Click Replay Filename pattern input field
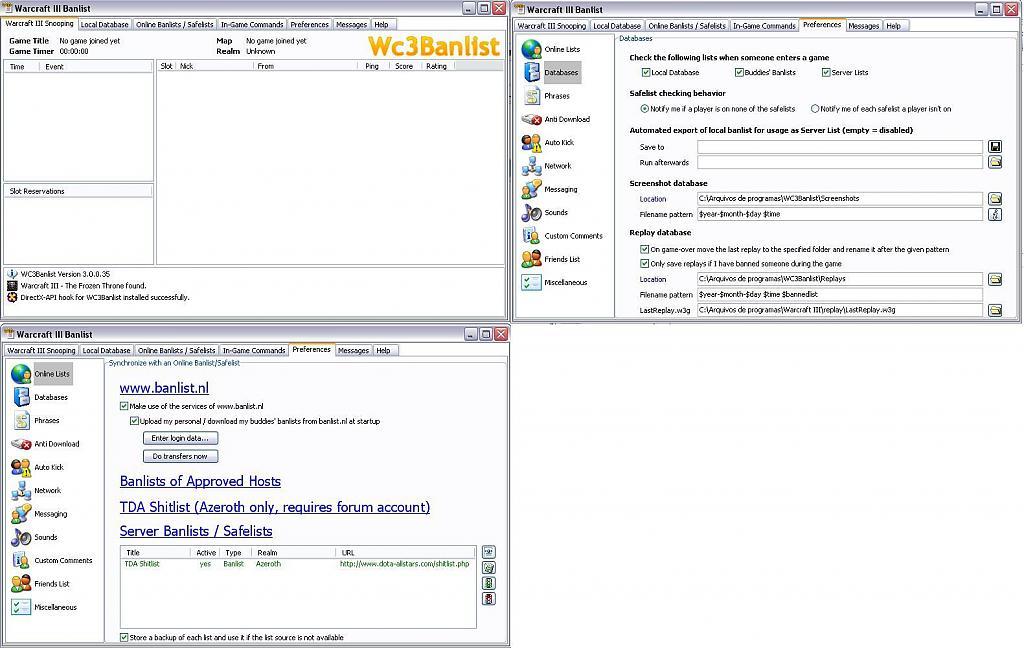The width and height of the screenshot is (1024, 648). coord(840,295)
